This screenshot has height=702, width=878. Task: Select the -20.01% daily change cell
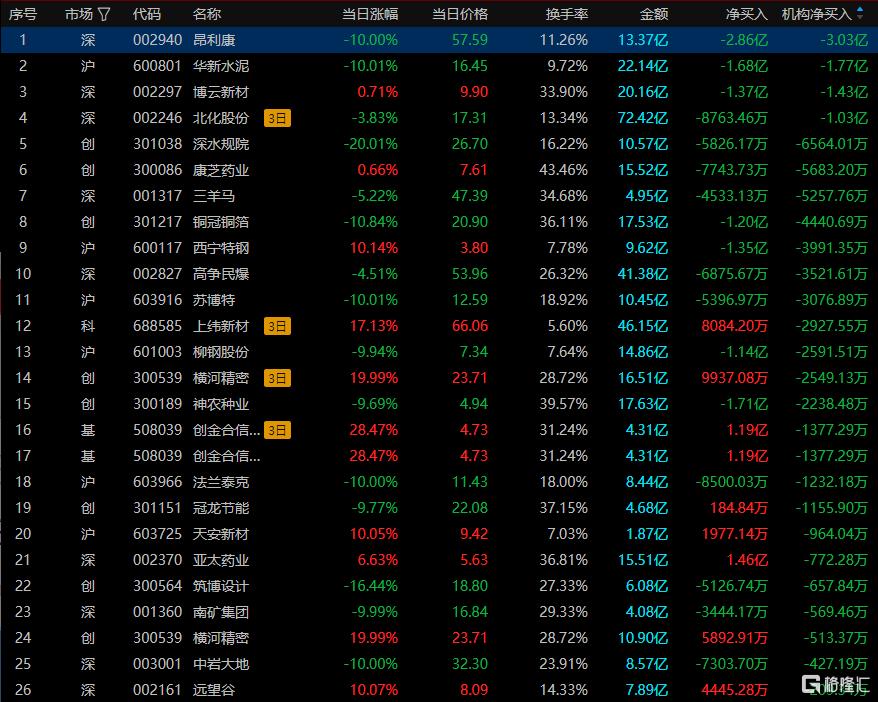point(371,144)
